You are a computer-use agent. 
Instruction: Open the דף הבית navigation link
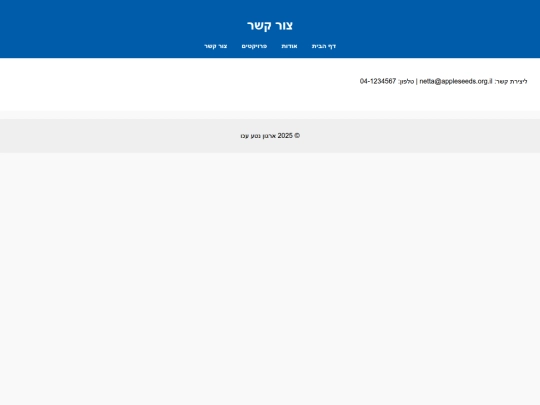click(324, 46)
